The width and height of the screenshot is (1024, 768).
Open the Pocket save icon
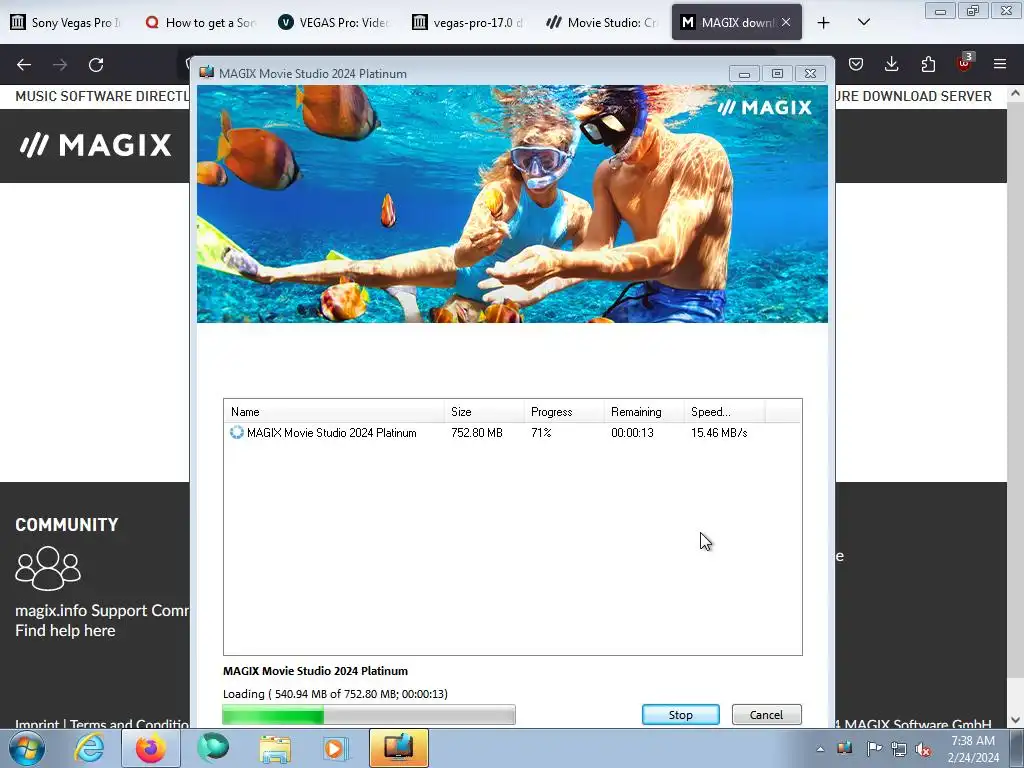pyautogui.click(x=856, y=64)
